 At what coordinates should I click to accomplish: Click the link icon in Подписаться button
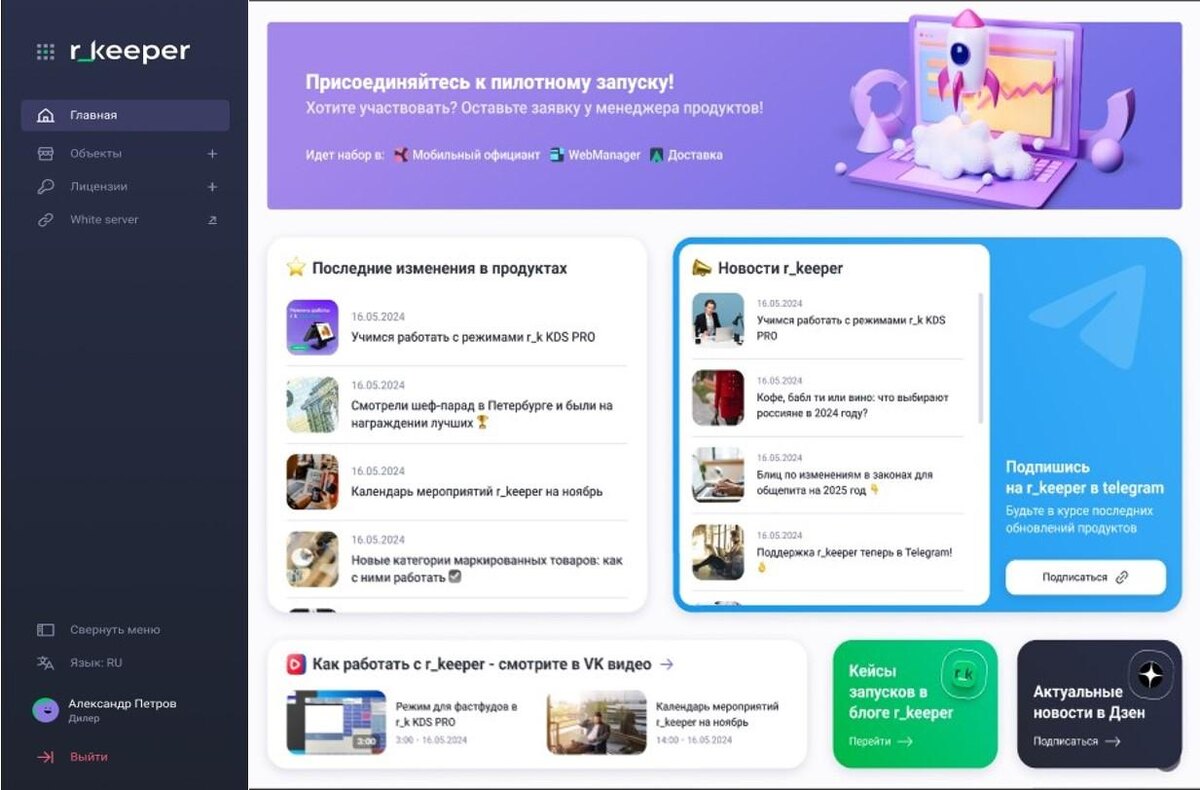(x=1122, y=577)
